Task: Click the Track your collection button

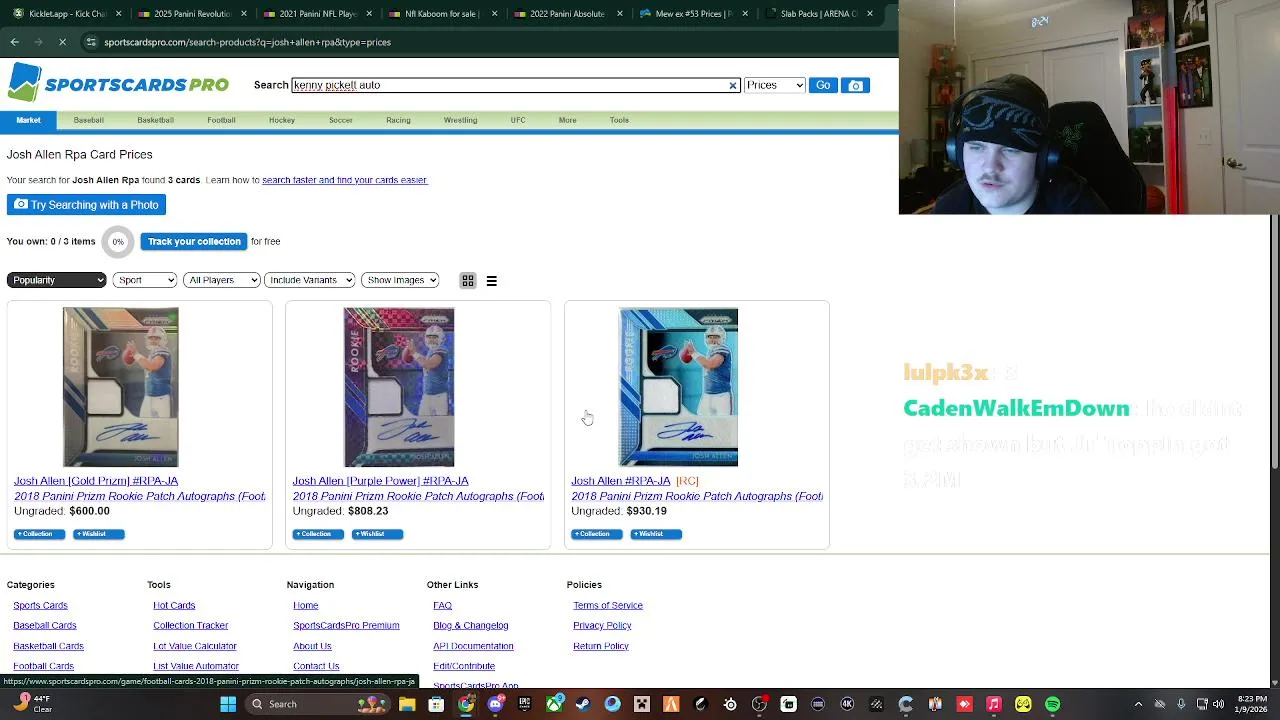Action: (194, 241)
